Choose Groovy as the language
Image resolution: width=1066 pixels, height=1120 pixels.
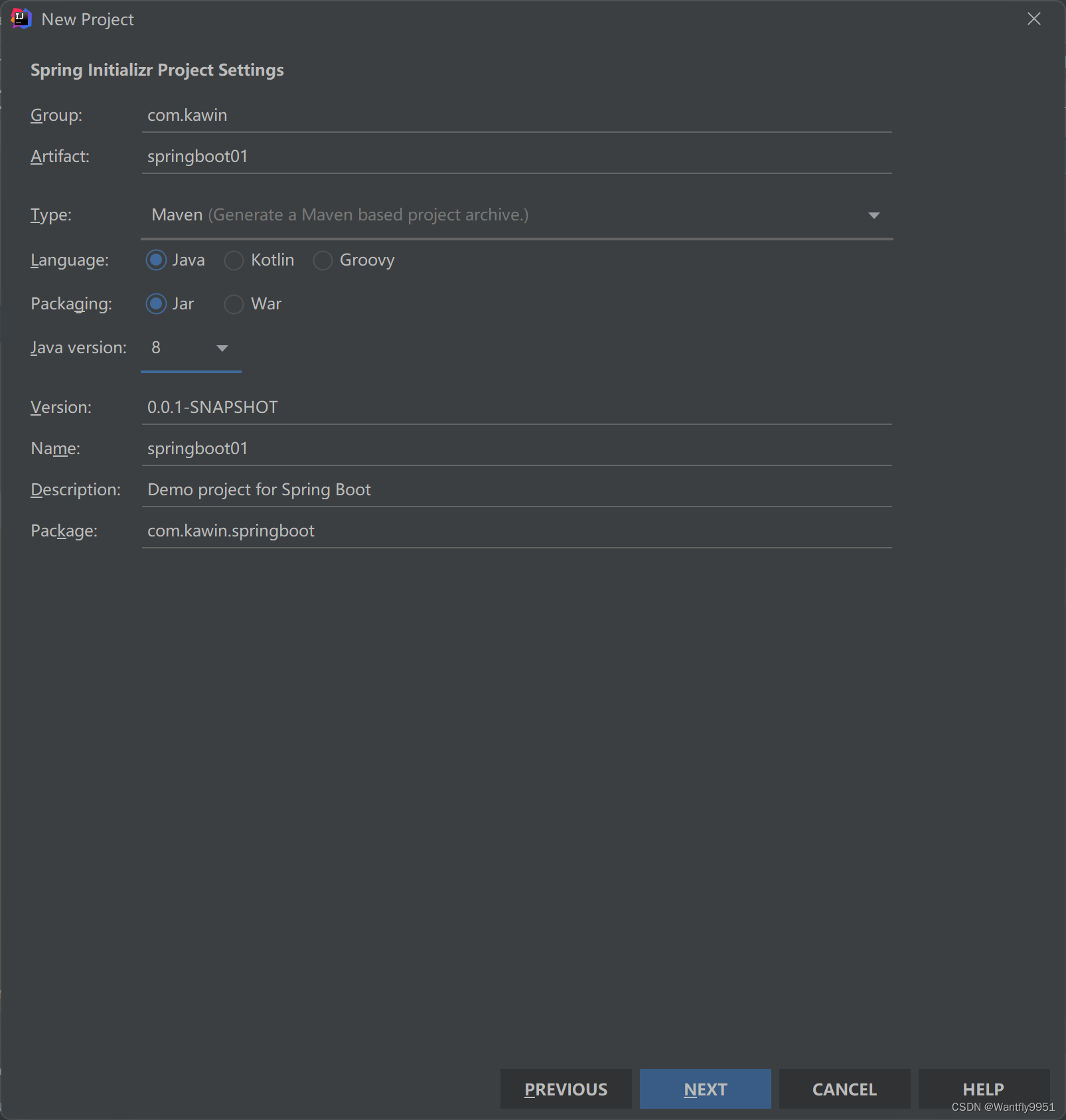pyautogui.click(x=323, y=260)
